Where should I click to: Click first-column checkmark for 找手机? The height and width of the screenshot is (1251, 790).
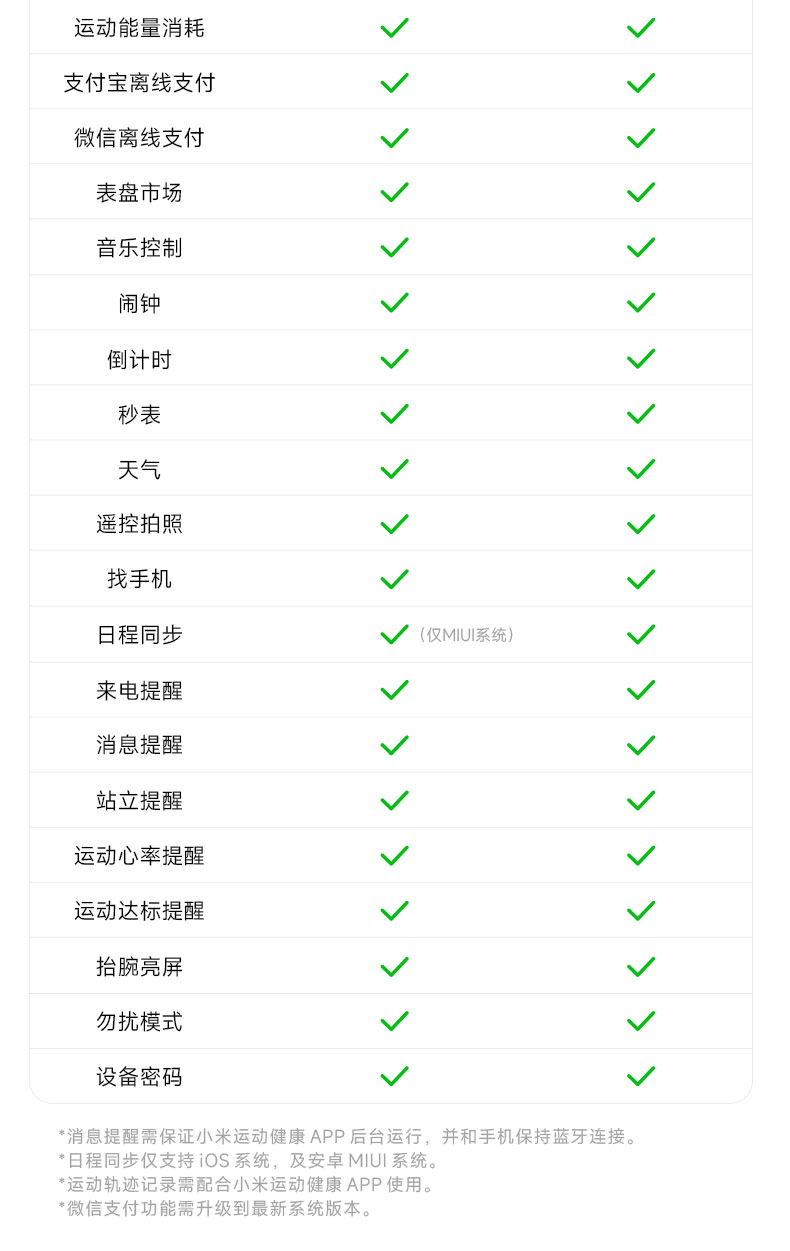point(395,579)
